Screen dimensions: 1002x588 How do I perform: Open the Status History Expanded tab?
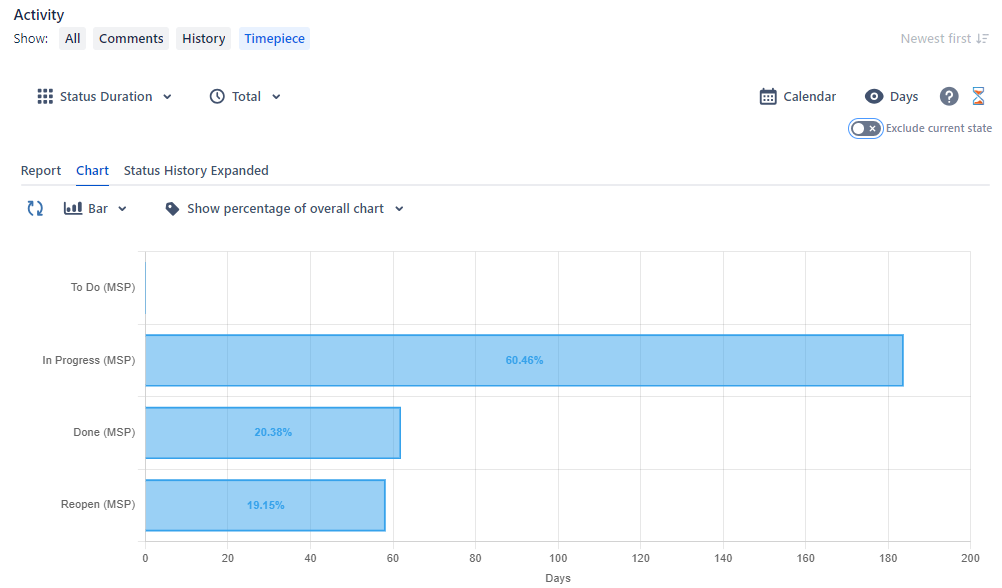[196, 170]
